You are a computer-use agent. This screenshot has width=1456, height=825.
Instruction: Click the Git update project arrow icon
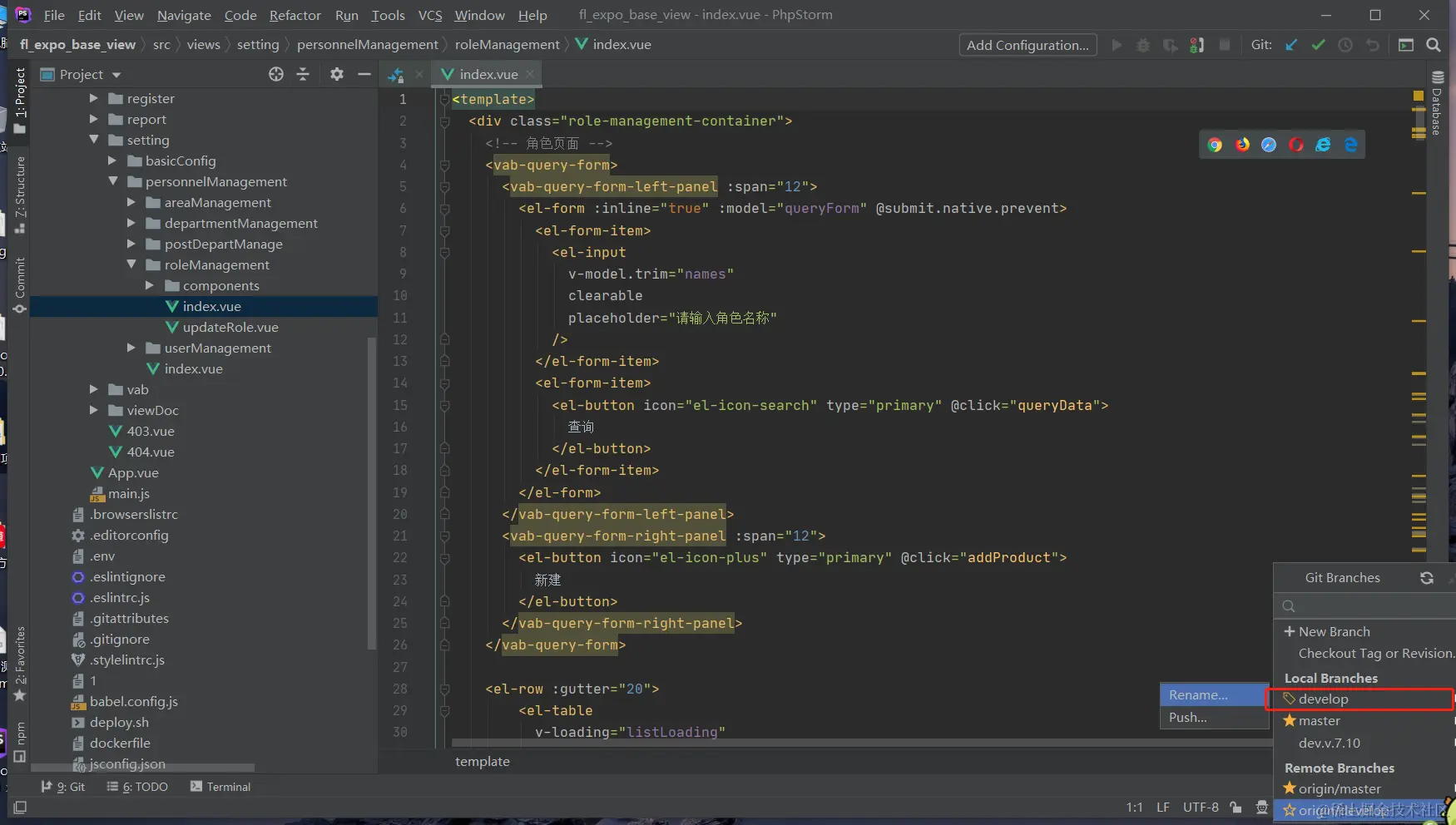[1291, 45]
